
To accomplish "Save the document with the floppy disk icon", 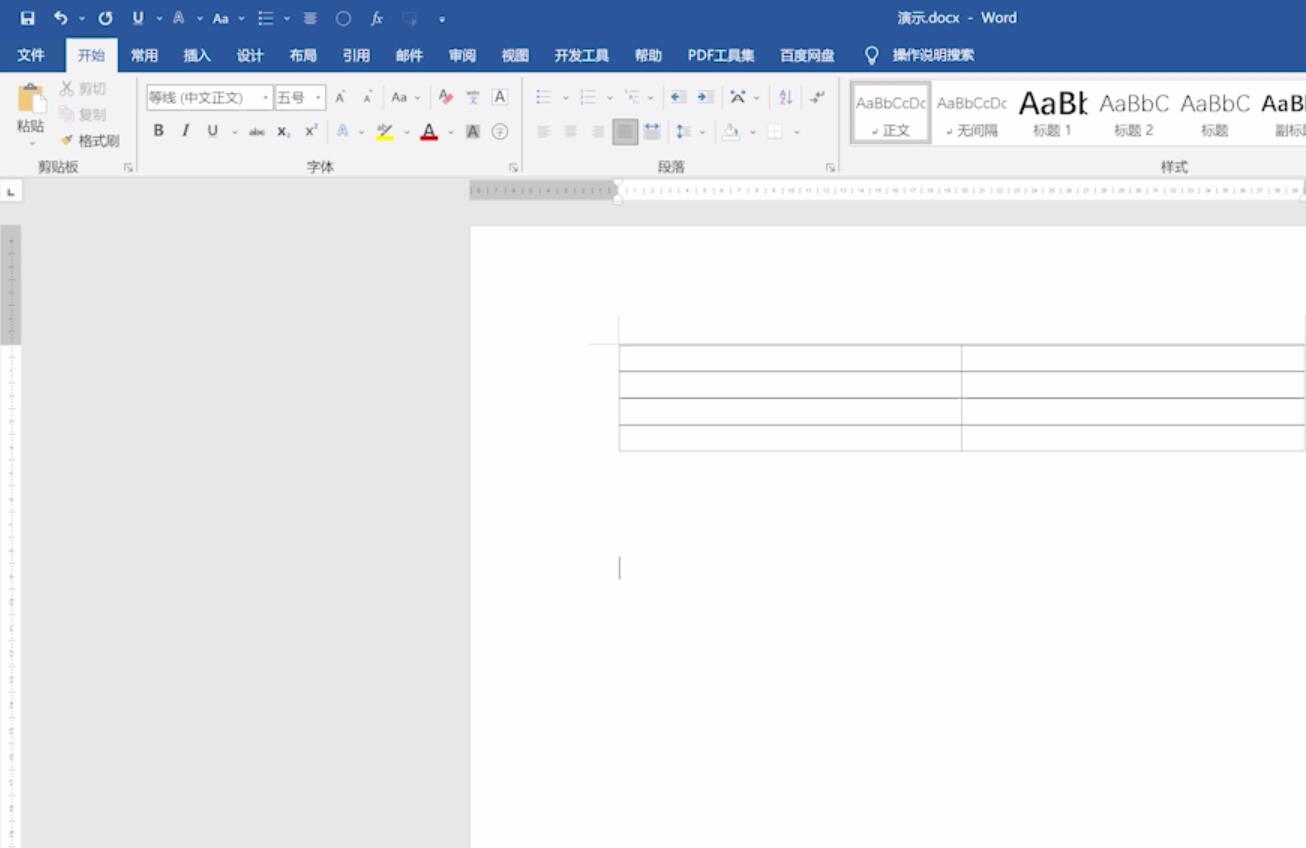I will (x=27, y=18).
